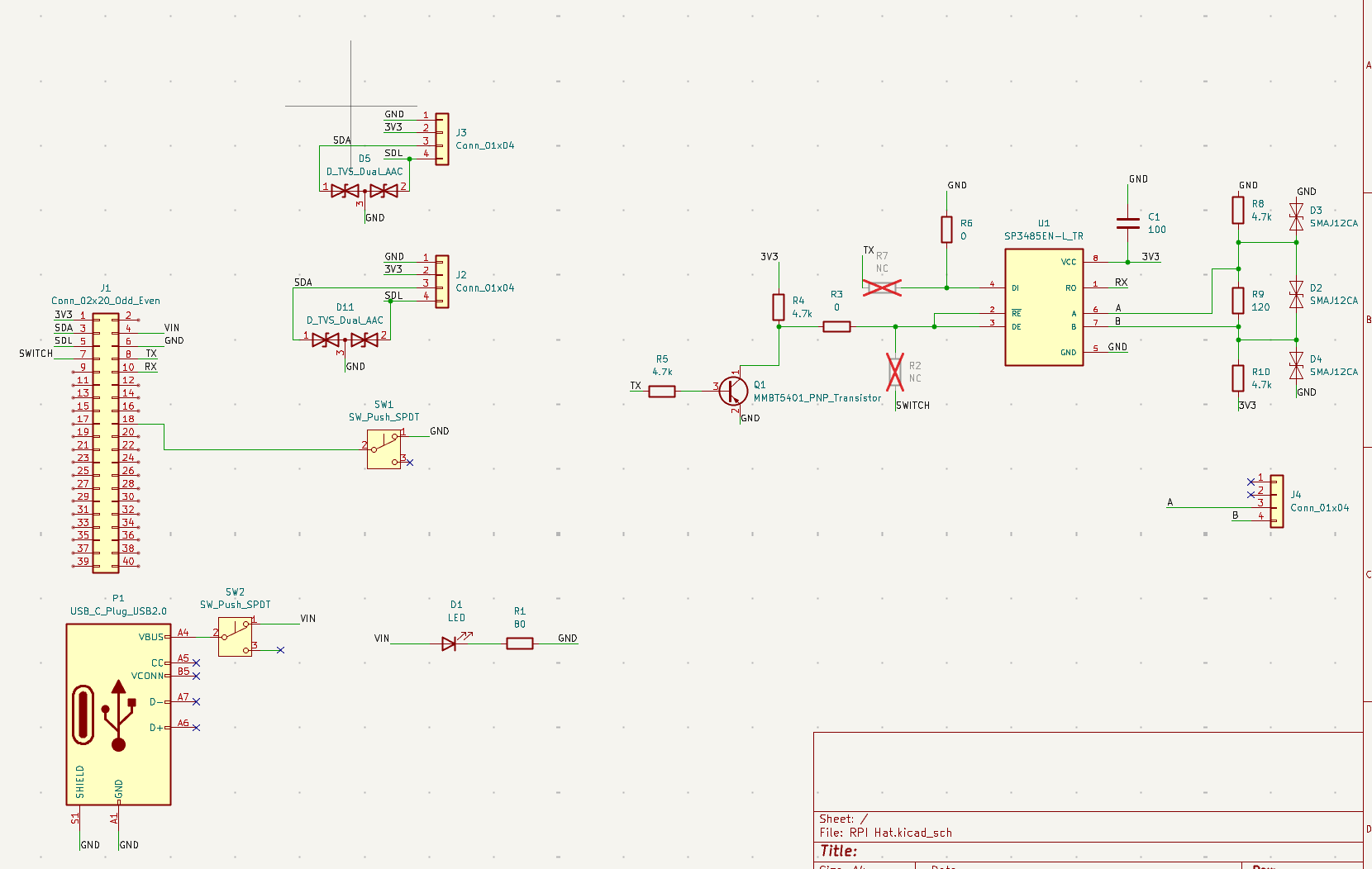Select the R4 resistor symbol

[x=779, y=307]
